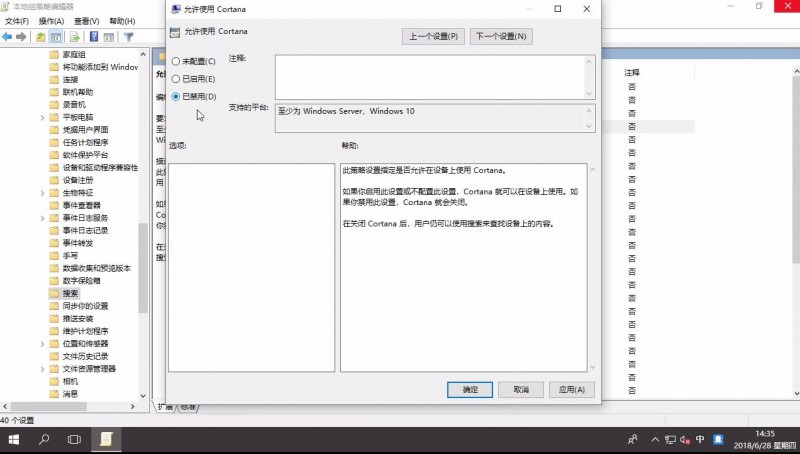800x454 pixels.
Task: Select 维护计划程序 in tree
Action: coord(85,331)
